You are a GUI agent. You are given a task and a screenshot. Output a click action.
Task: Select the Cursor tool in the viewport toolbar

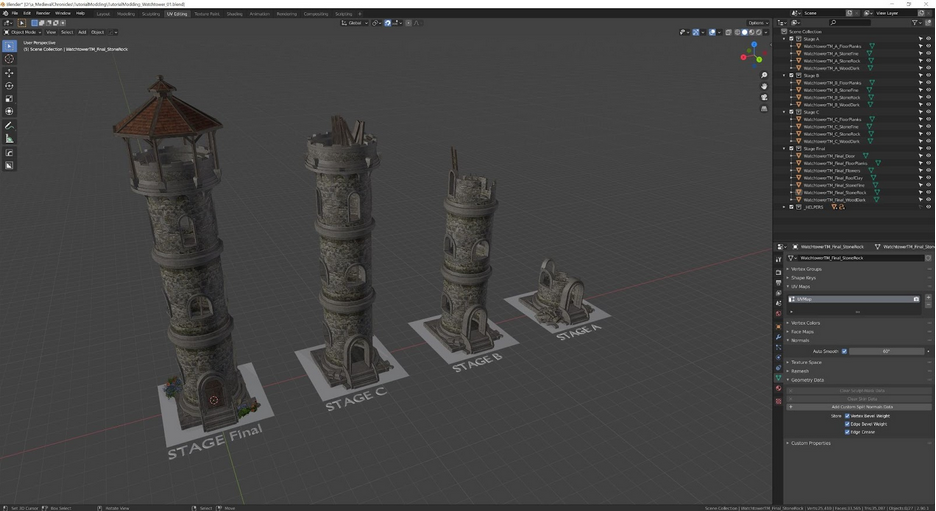click(x=9, y=59)
